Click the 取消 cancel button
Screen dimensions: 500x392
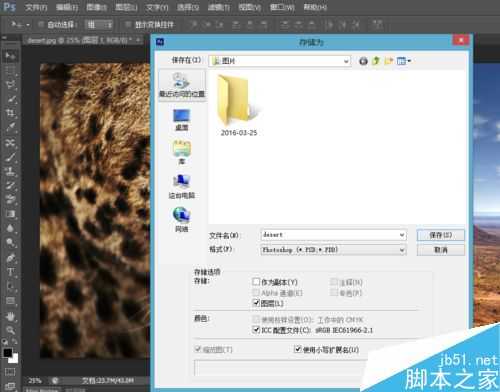pos(441,250)
